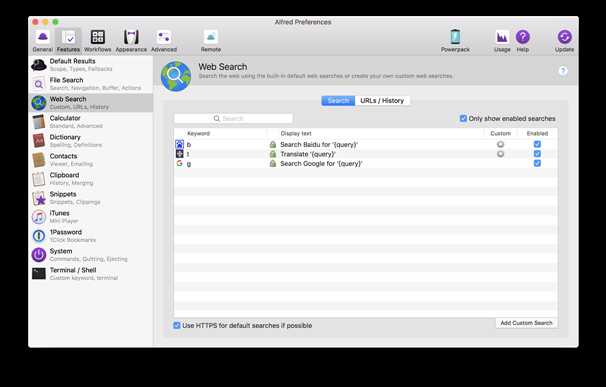Viewport: 606px width, 387px height.
Task: Open the 1Password sidebar item
Action: [x=91, y=235]
